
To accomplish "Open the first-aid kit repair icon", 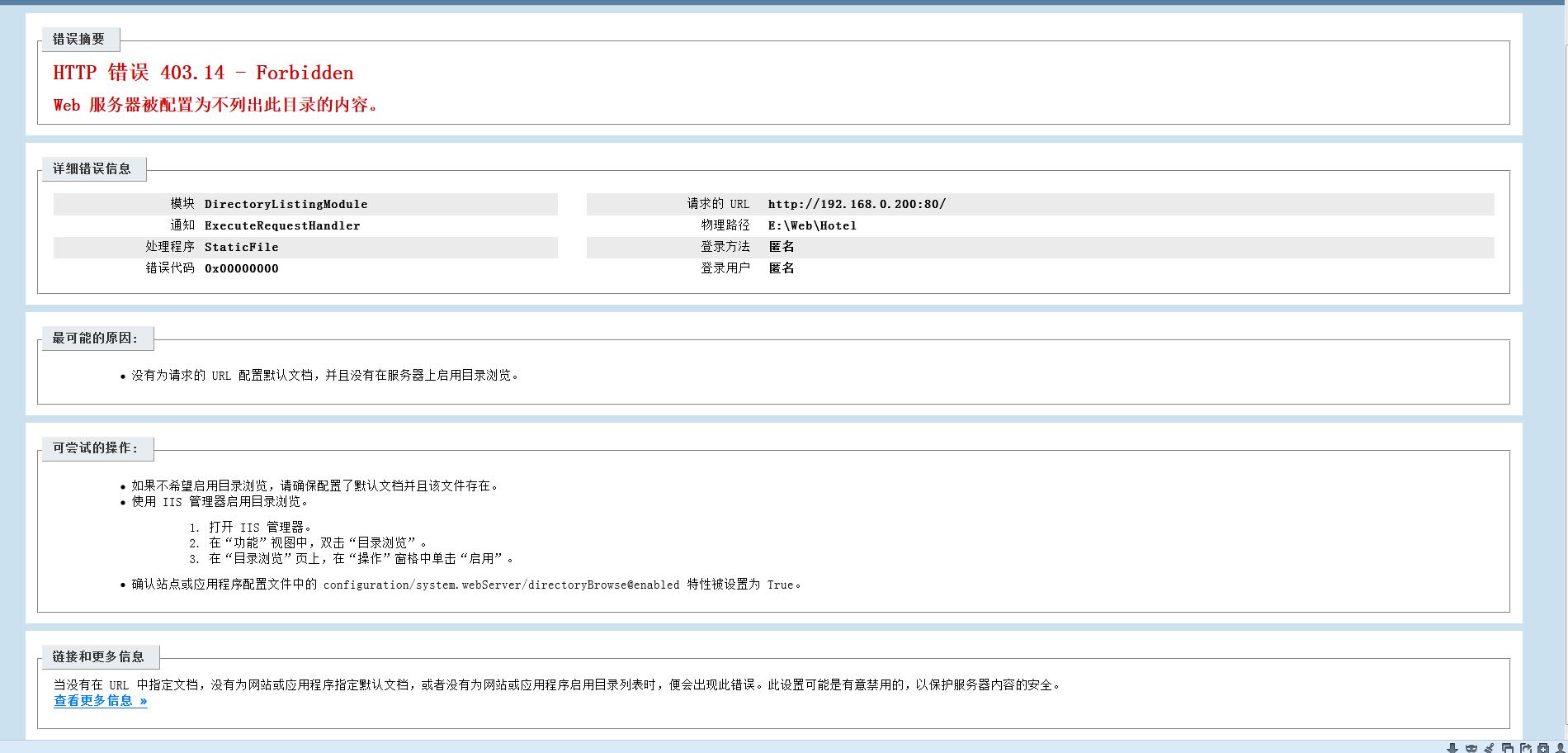I will tap(1543, 749).
